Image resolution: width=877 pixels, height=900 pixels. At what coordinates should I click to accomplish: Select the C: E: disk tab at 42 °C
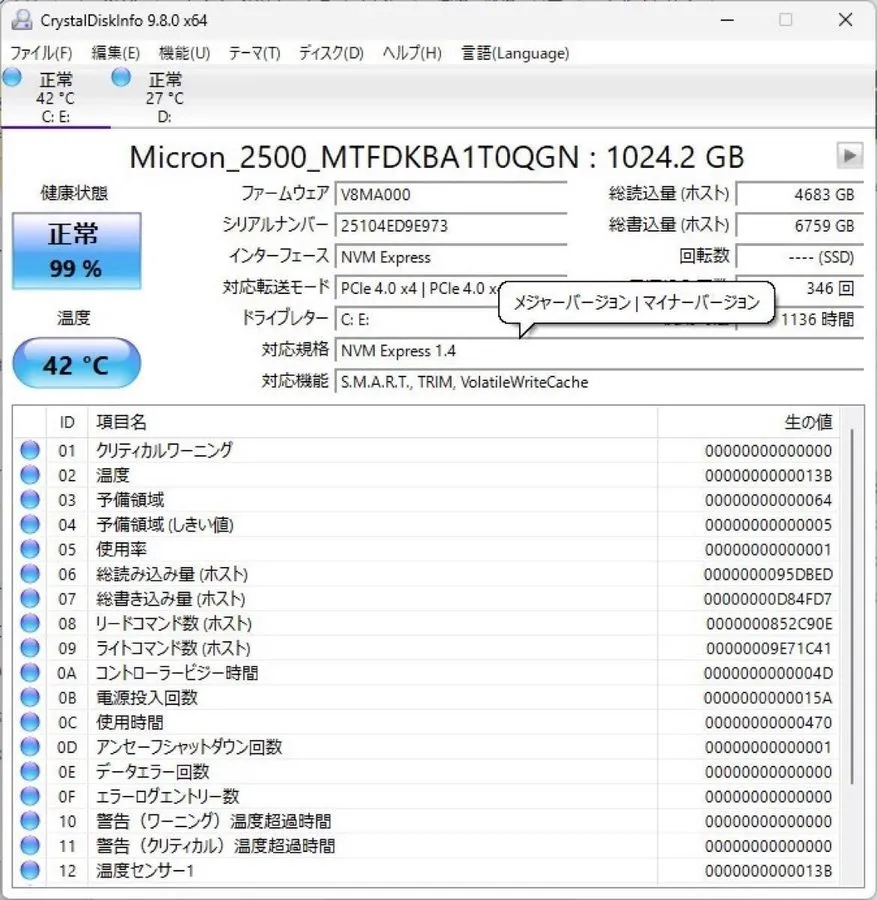pos(56,96)
